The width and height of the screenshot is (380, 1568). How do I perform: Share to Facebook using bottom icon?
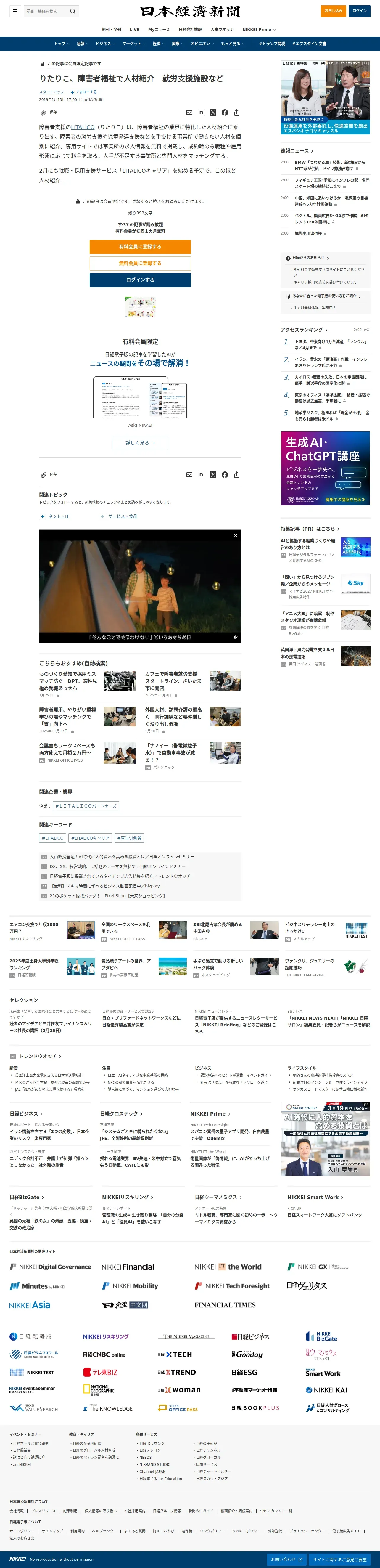click(x=225, y=475)
